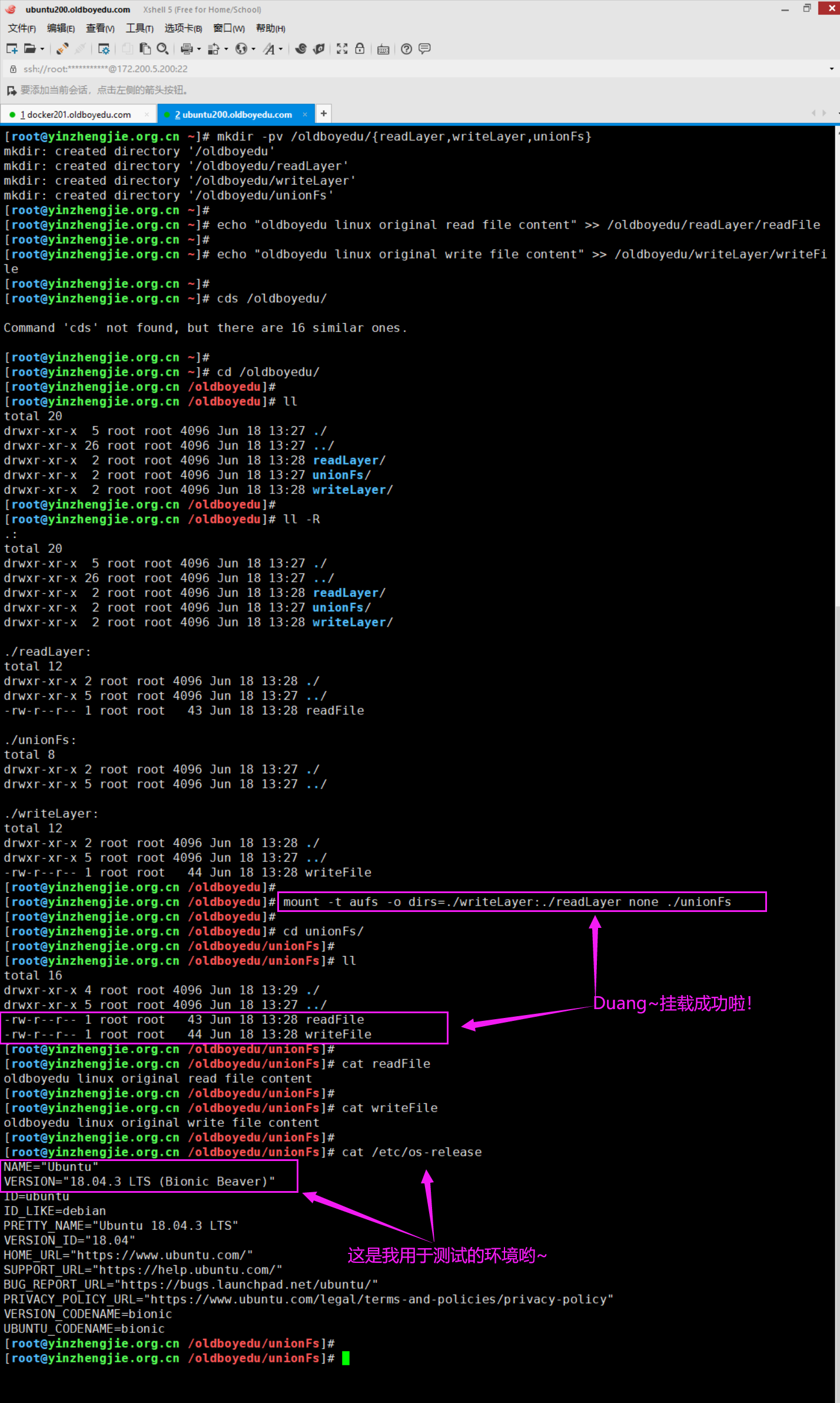840x1403 pixels.
Task: Click the mount -t aufs command text
Action: coord(507,902)
